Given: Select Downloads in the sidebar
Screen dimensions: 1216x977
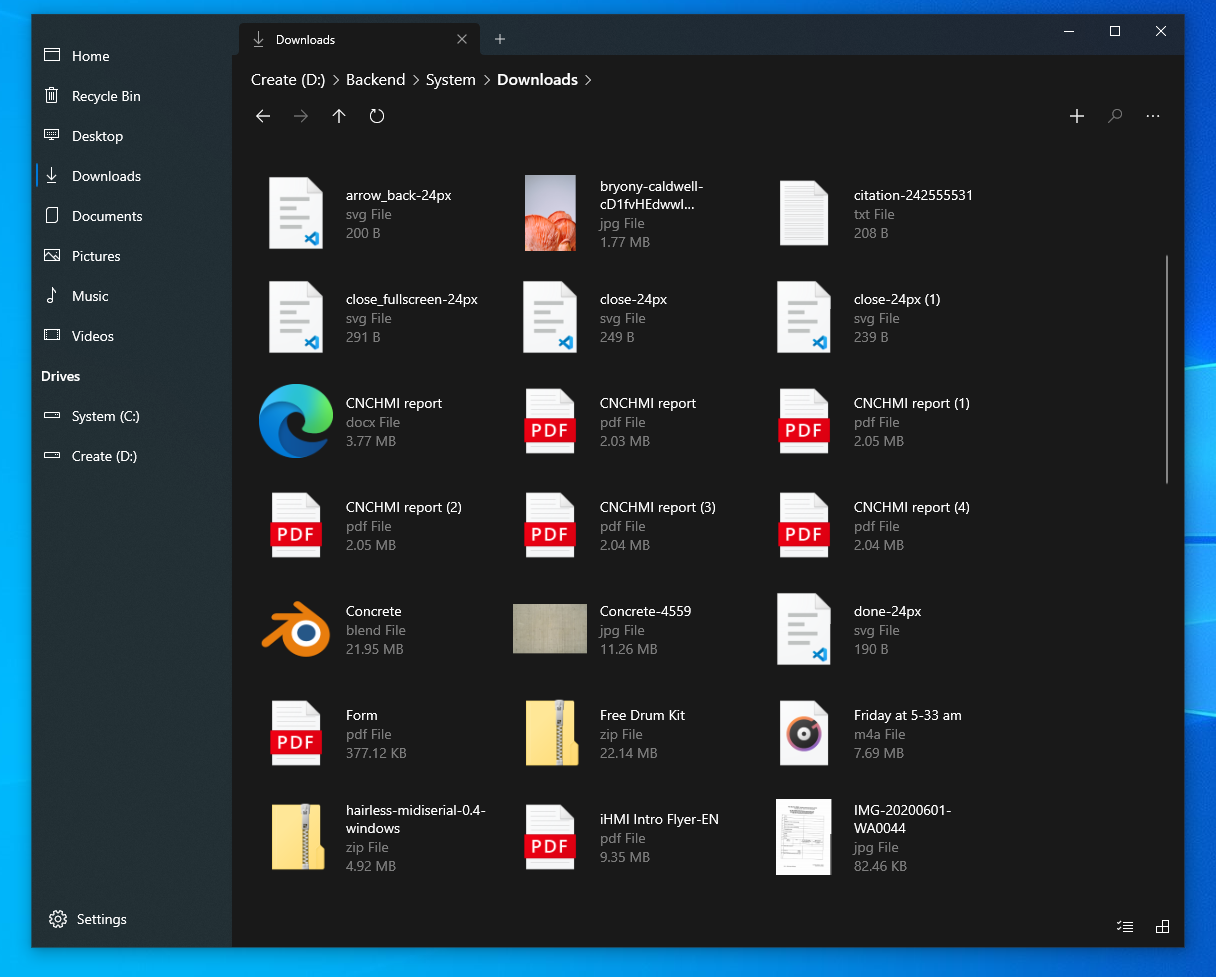Looking at the screenshot, I should click(134, 176).
